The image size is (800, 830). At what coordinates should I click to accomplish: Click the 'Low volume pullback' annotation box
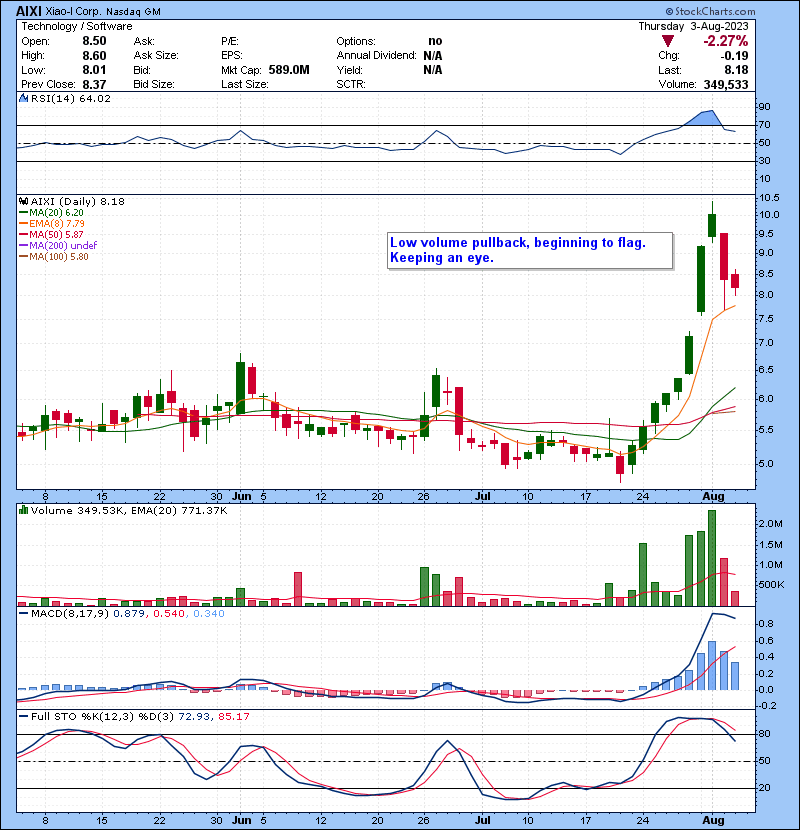(530, 250)
